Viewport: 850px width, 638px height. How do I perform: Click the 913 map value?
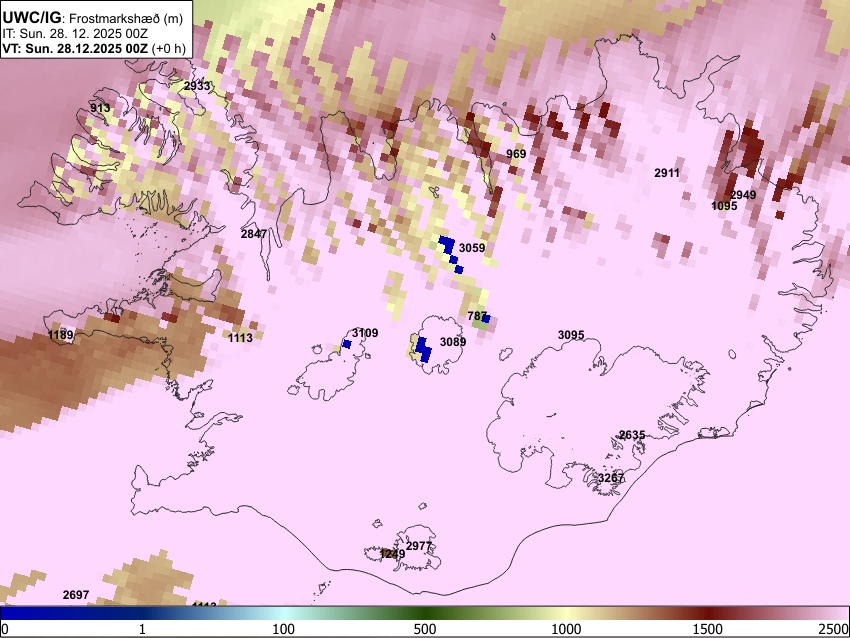point(100,107)
